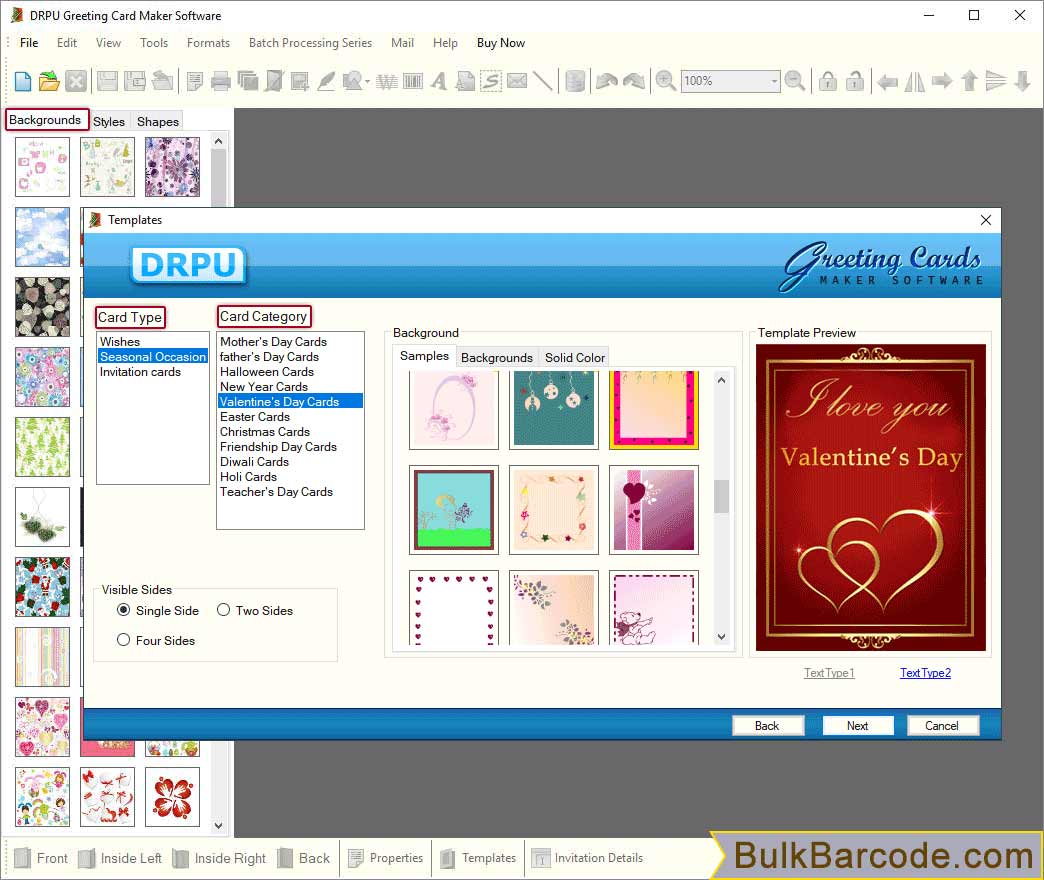Open the Buy Now menu
Image resolution: width=1044 pixels, height=880 pixels.
(x=501, y=43)
